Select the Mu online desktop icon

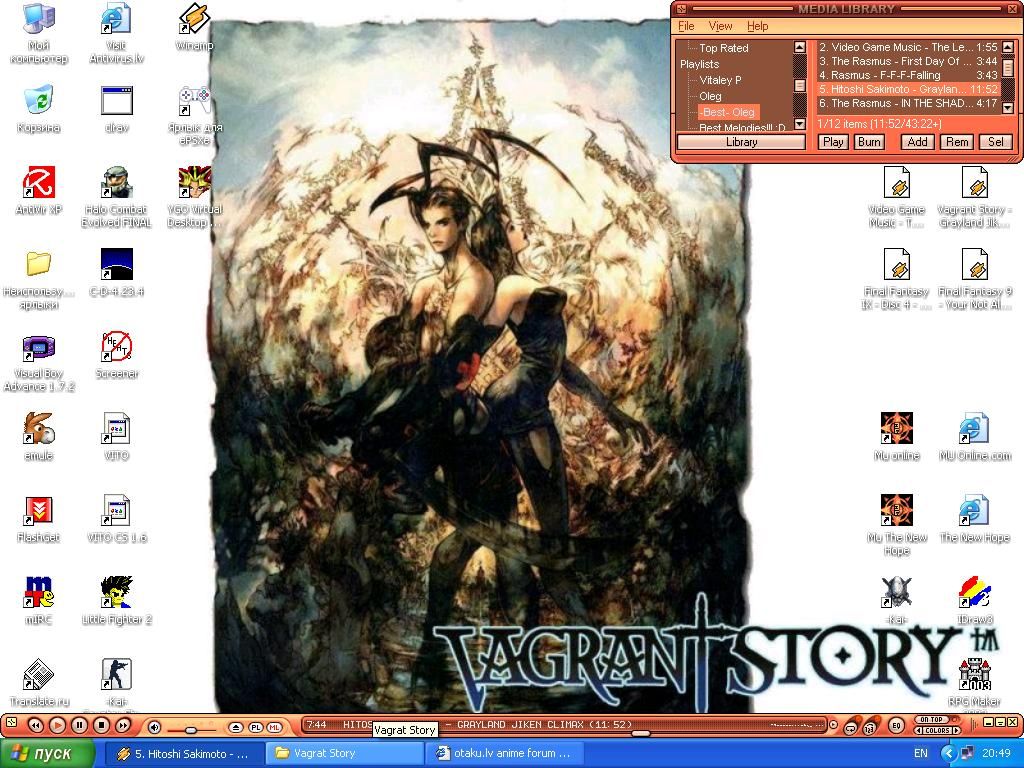click(x=897, y=436)
